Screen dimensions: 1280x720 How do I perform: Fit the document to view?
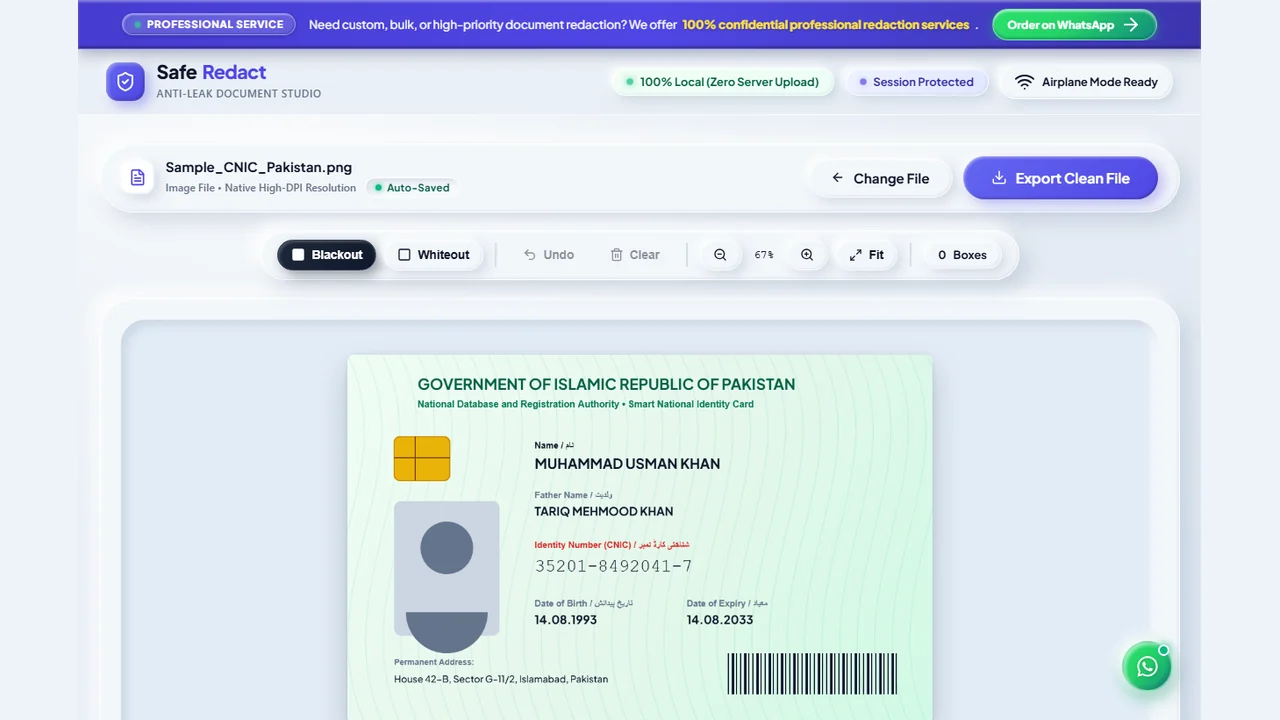tap(867, 255)
